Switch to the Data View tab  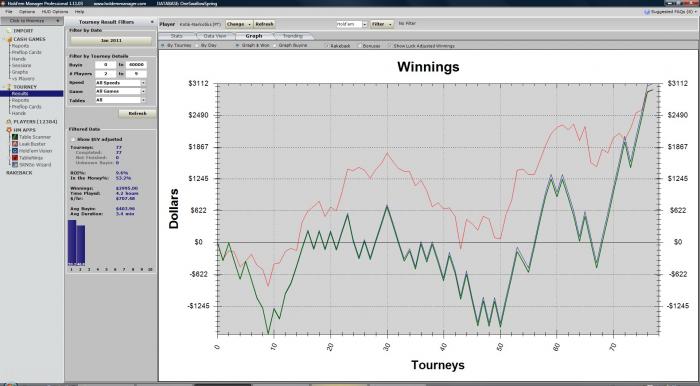[215, 36]
